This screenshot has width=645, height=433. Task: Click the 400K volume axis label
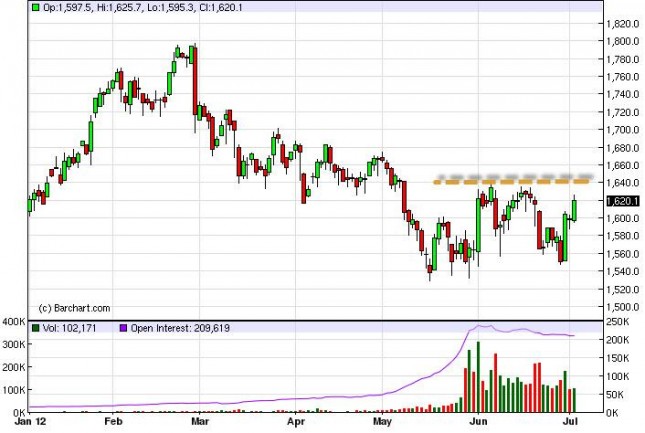(14, 322)
